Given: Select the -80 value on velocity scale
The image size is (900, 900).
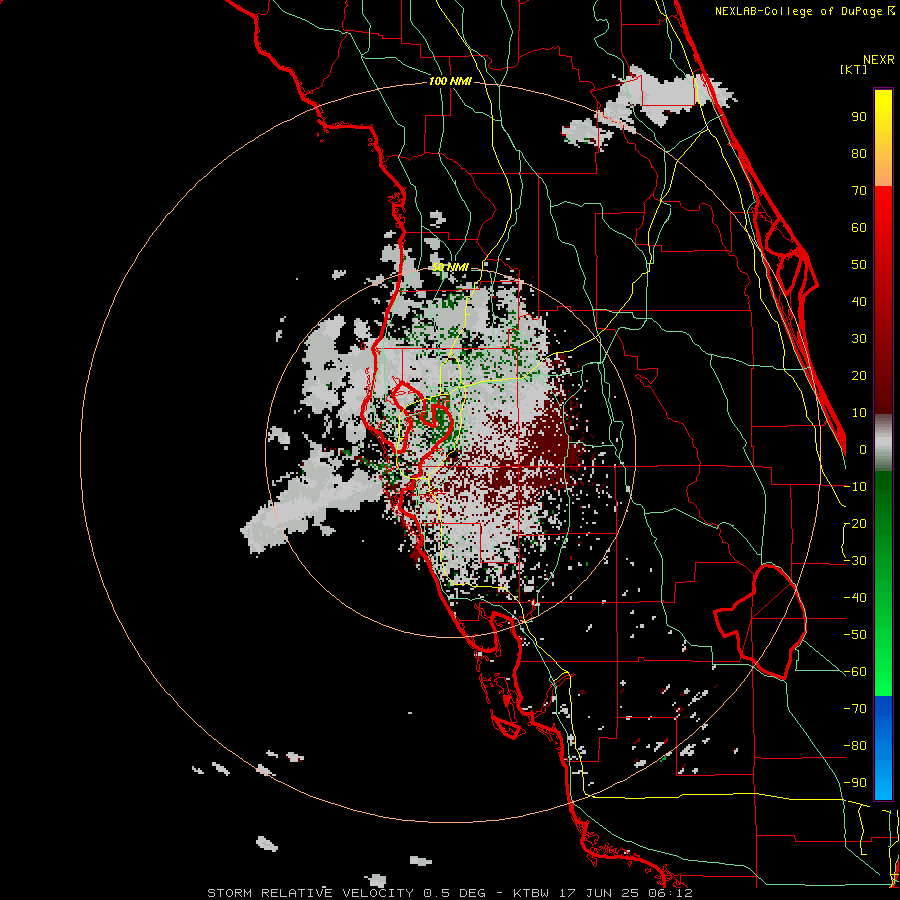Looking at the screenshot, I should click(x=855, y=746).
